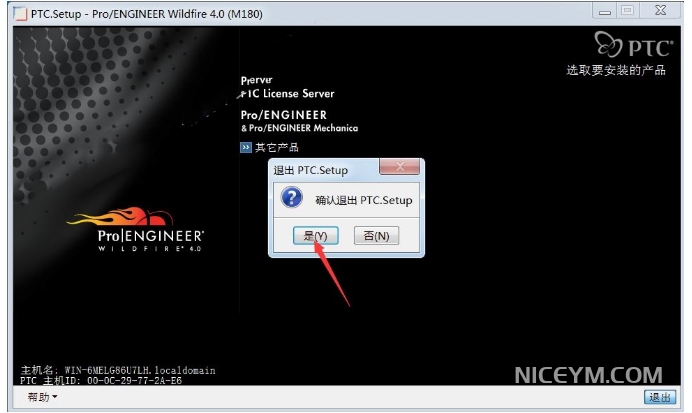
Task: Choose the Pro/ENGINEER product entry
Action: point(284,115)
